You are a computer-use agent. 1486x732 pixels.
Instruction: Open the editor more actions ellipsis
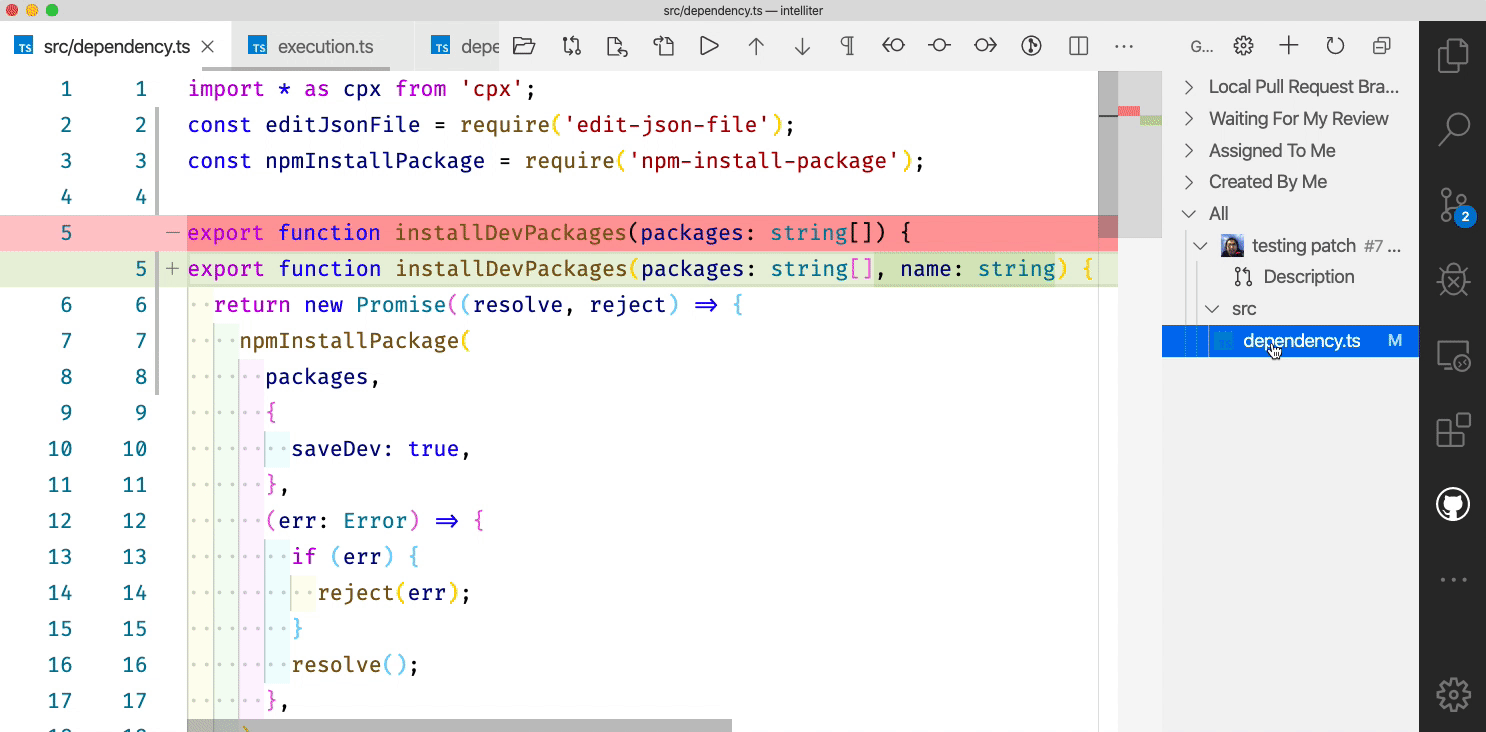tap(1124, 46)
